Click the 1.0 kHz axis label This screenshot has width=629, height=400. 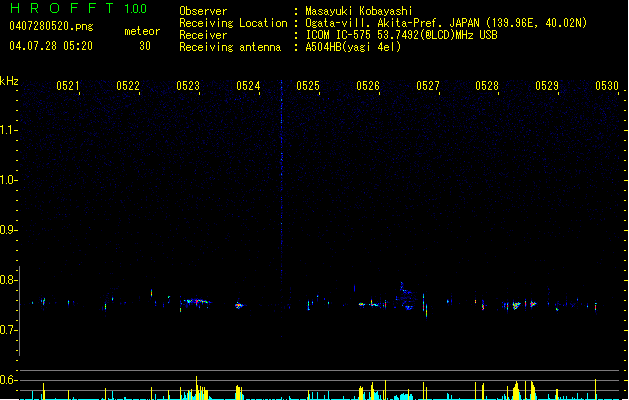click(x=8, y=180)
